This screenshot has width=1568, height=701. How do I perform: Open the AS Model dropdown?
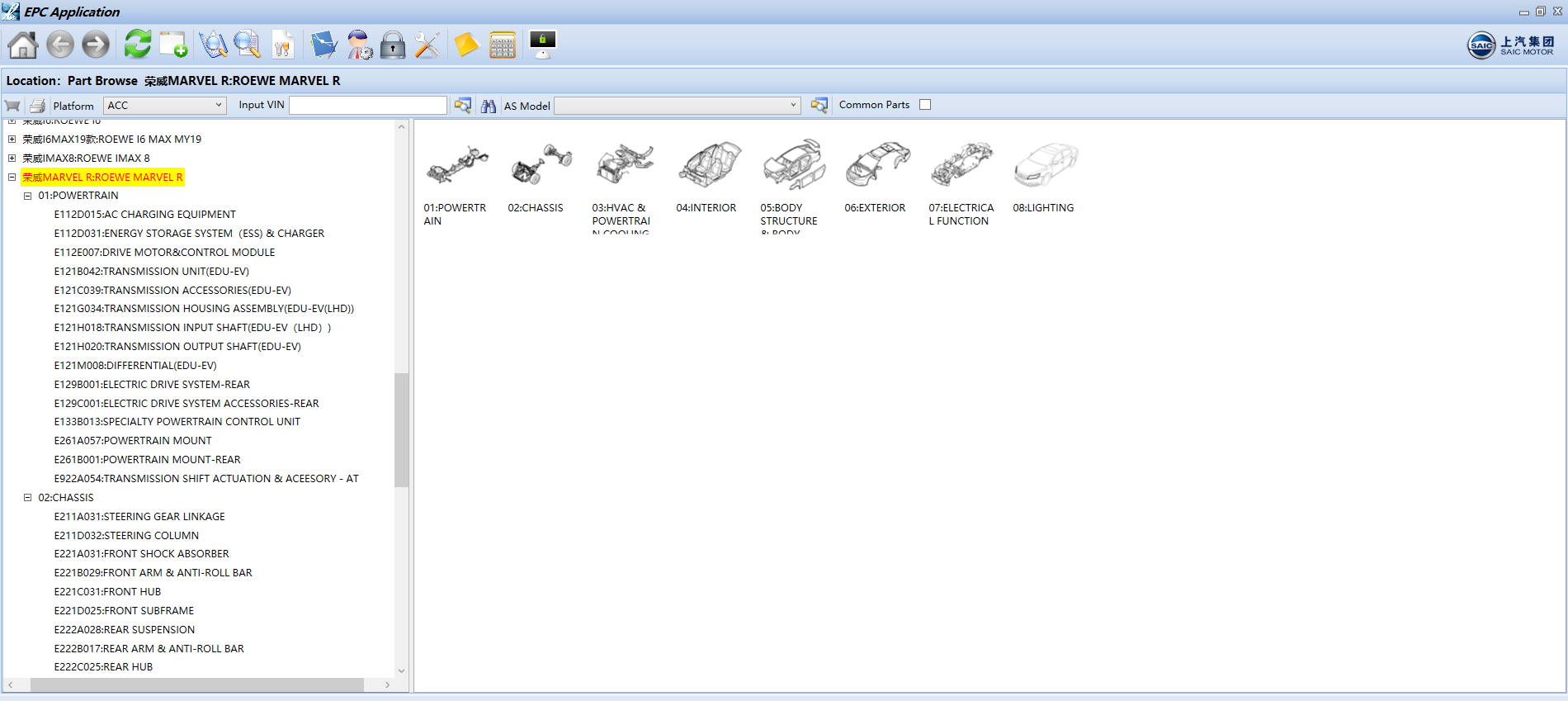pyautogui.click(x=677, y=106)
